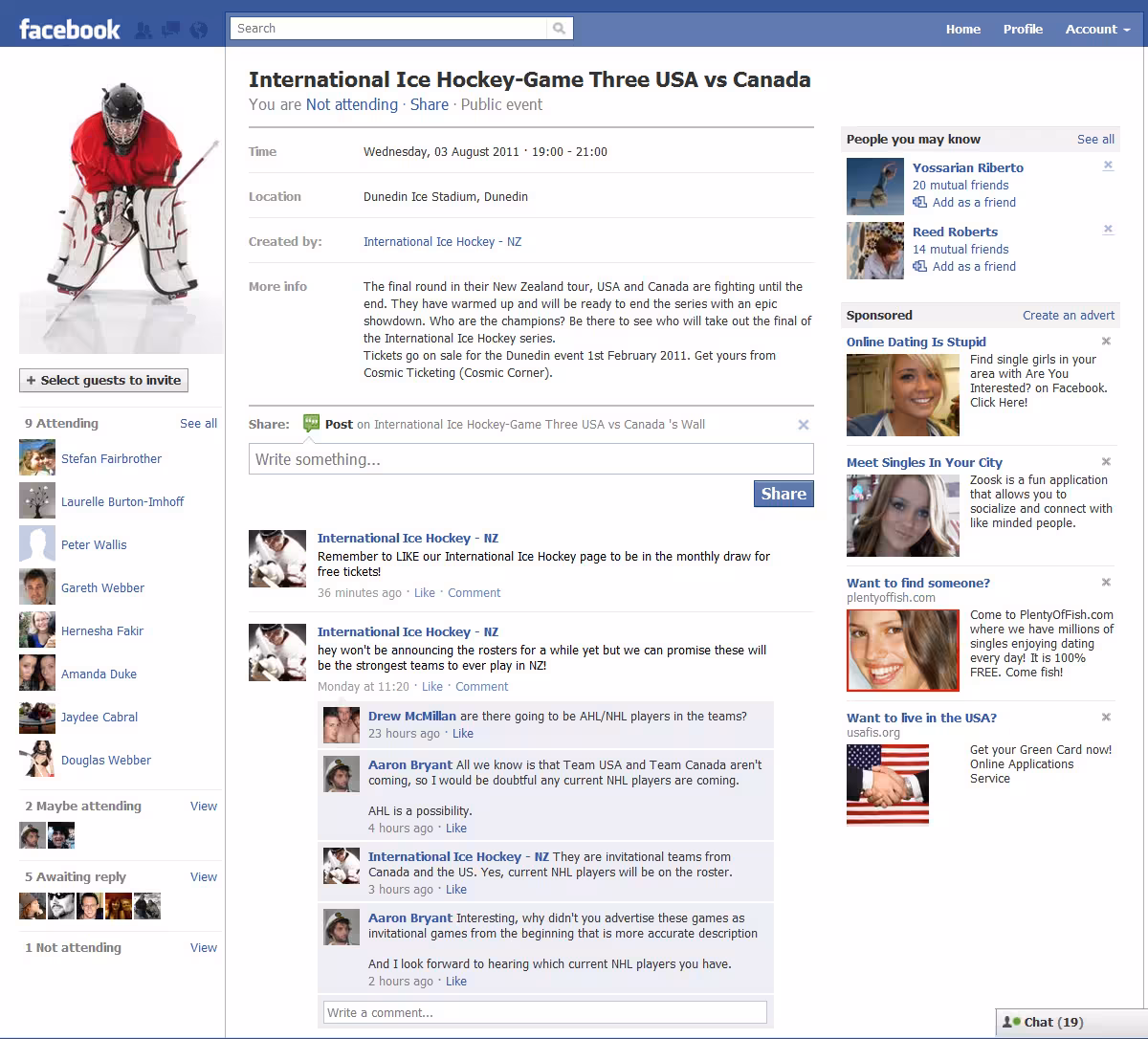View the Awaiting reply list

(x=204, y=876)
